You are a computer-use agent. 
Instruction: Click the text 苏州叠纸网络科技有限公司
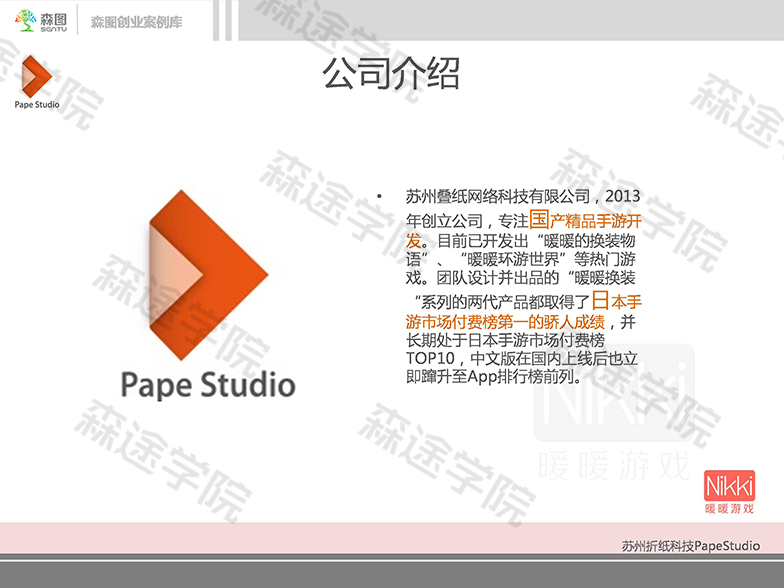click(x=498, y=196)
